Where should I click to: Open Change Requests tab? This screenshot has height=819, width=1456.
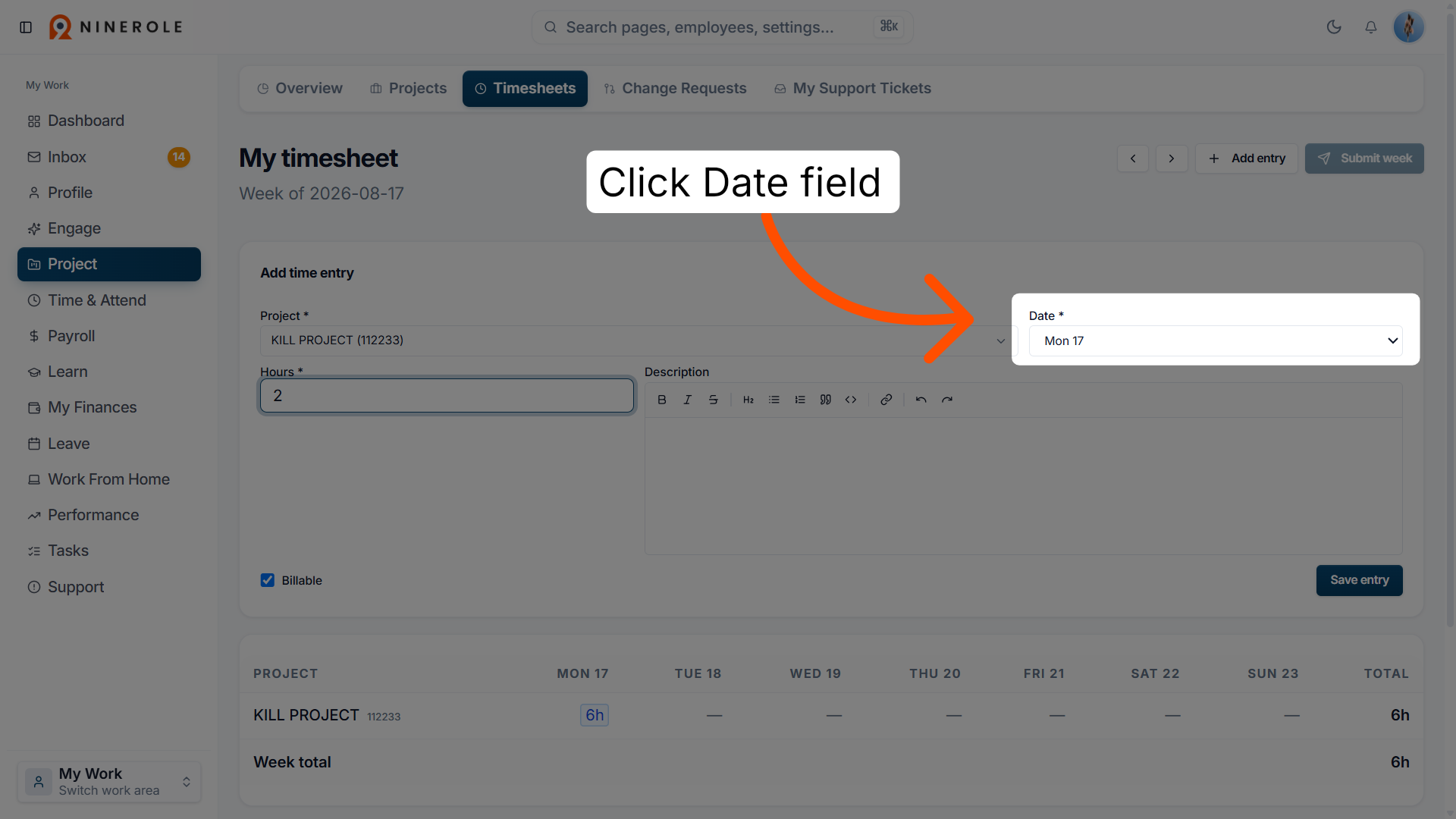tap(675, 89)
